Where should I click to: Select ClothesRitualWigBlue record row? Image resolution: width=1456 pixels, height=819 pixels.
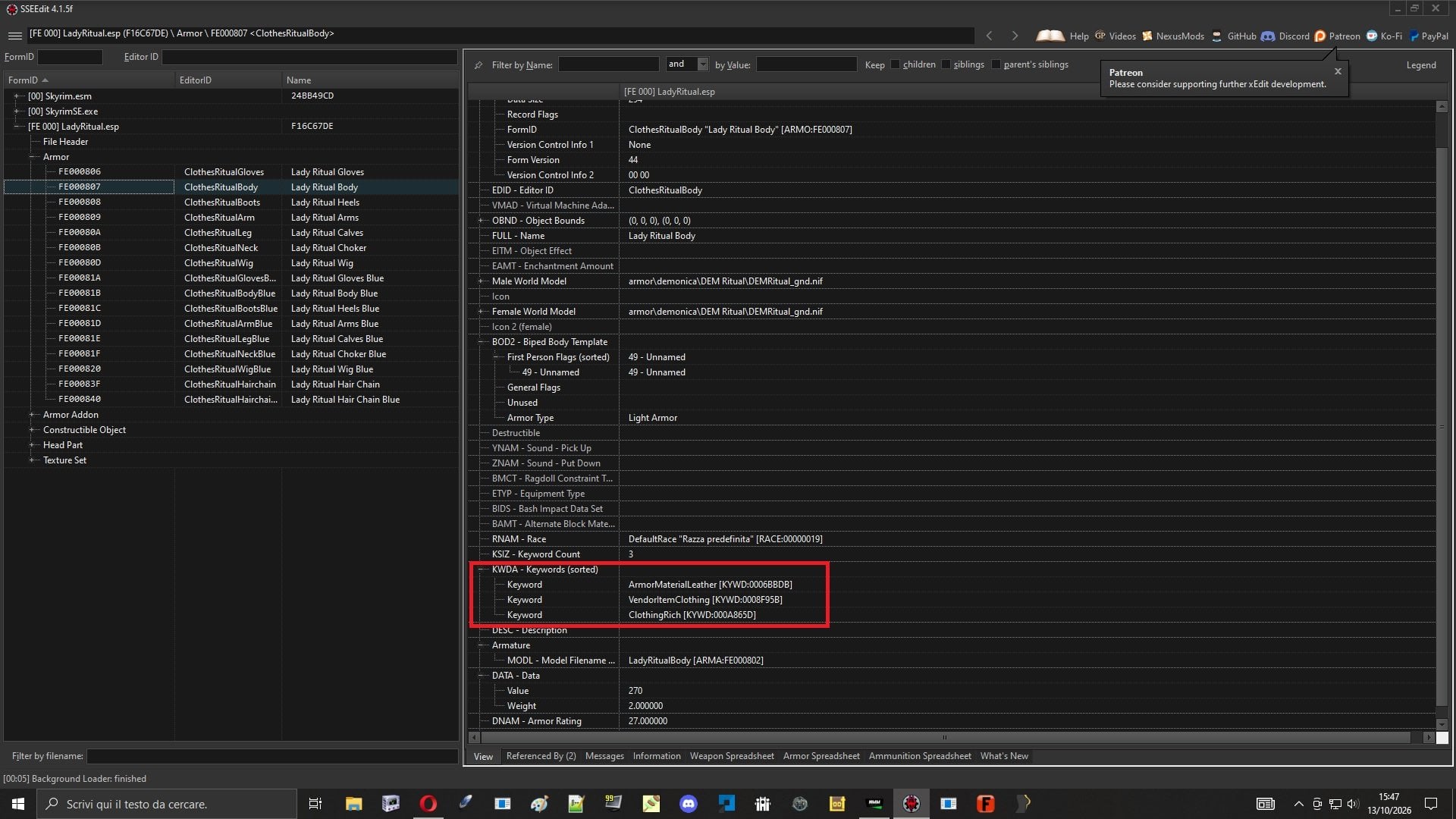click(231, 369)
